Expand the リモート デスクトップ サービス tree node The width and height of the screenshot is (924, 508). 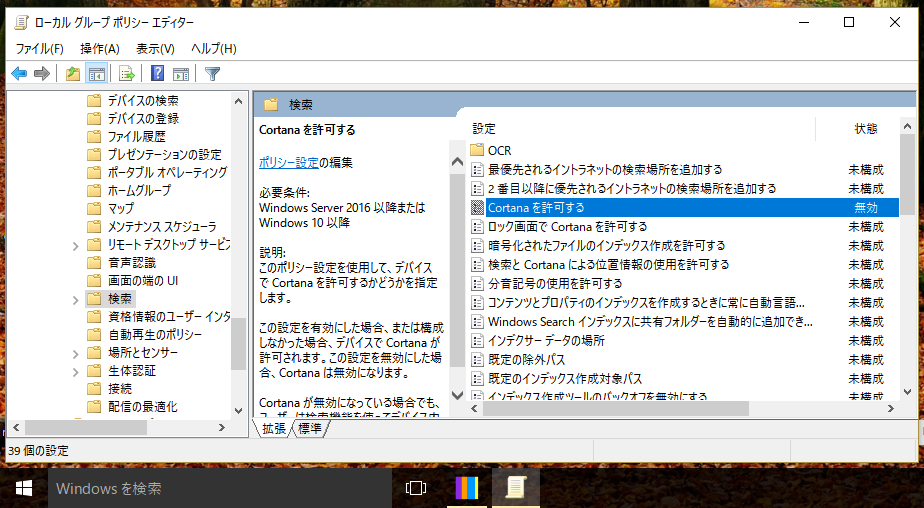(75, 246)
